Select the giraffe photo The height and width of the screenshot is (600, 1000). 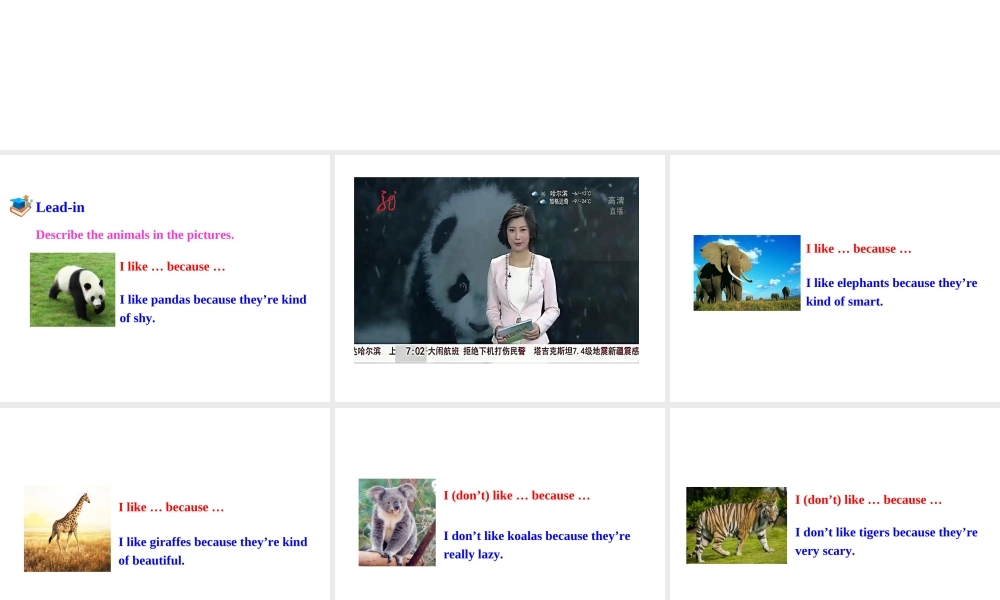click(67, 529)
